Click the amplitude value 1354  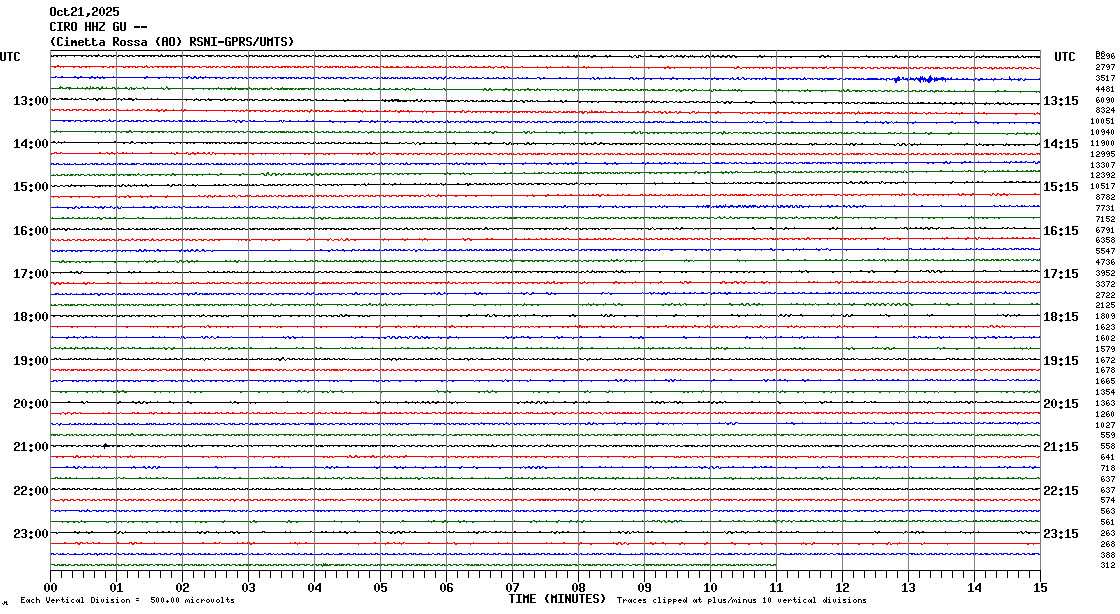(x=1105, y=393)
